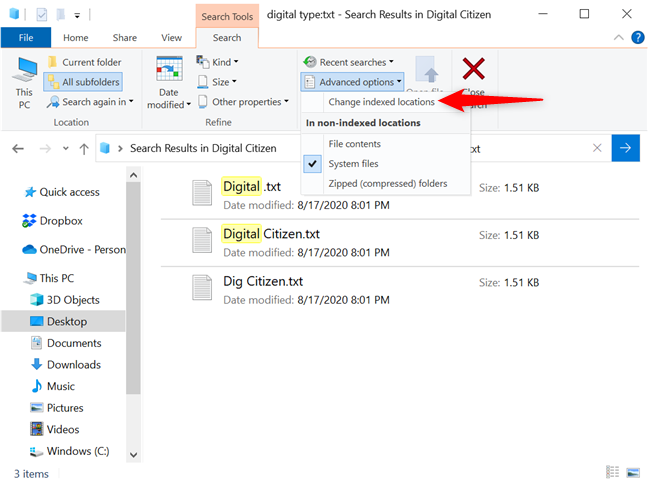Open Quick access in navigation pane
The image size is (648, 484).
coord(62,192)
